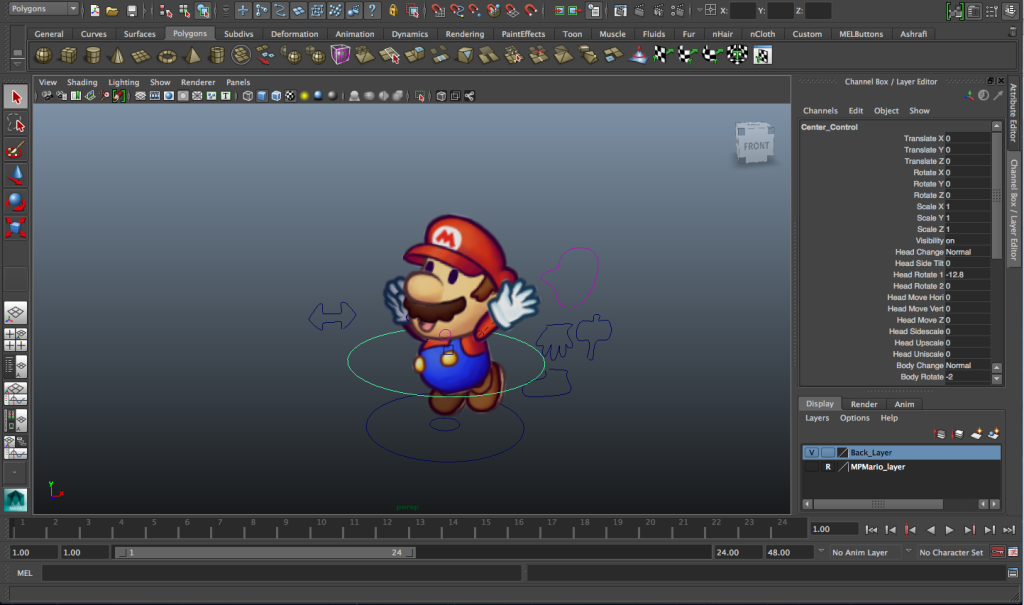Go to start of playback range
This screenshot has width=1024, height=605.
coord(871,530)
